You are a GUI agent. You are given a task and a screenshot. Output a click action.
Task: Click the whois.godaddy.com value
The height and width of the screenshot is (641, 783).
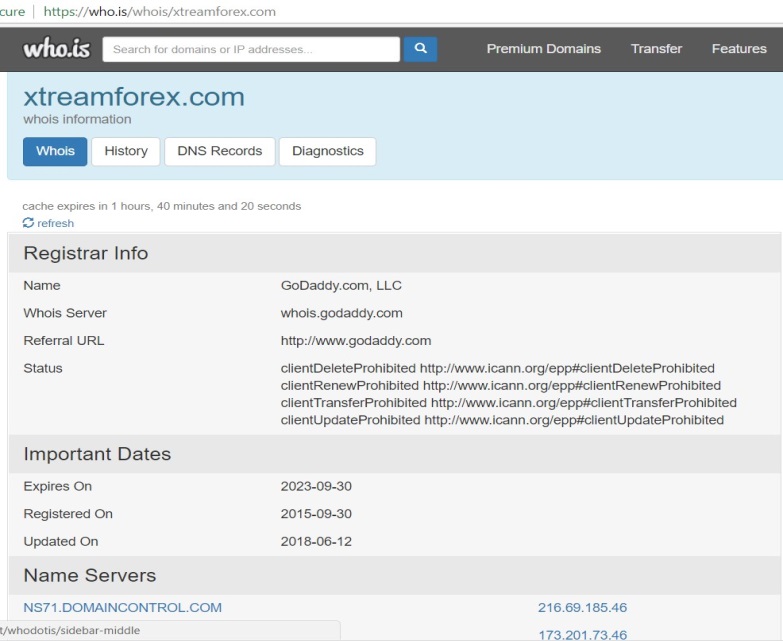point(342,313)
